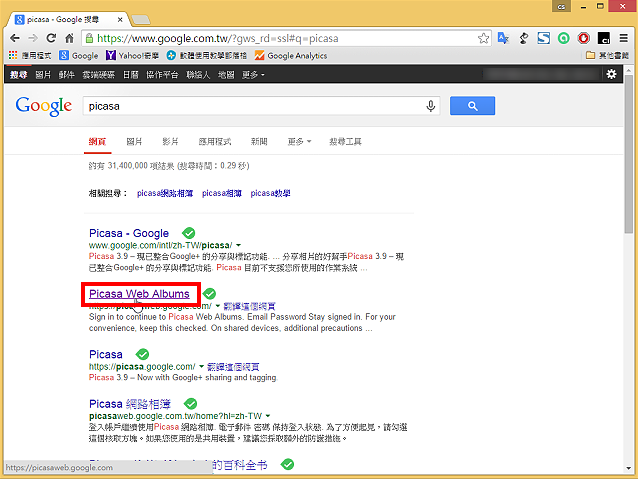Click the browser forward arrow

[33, 38]
